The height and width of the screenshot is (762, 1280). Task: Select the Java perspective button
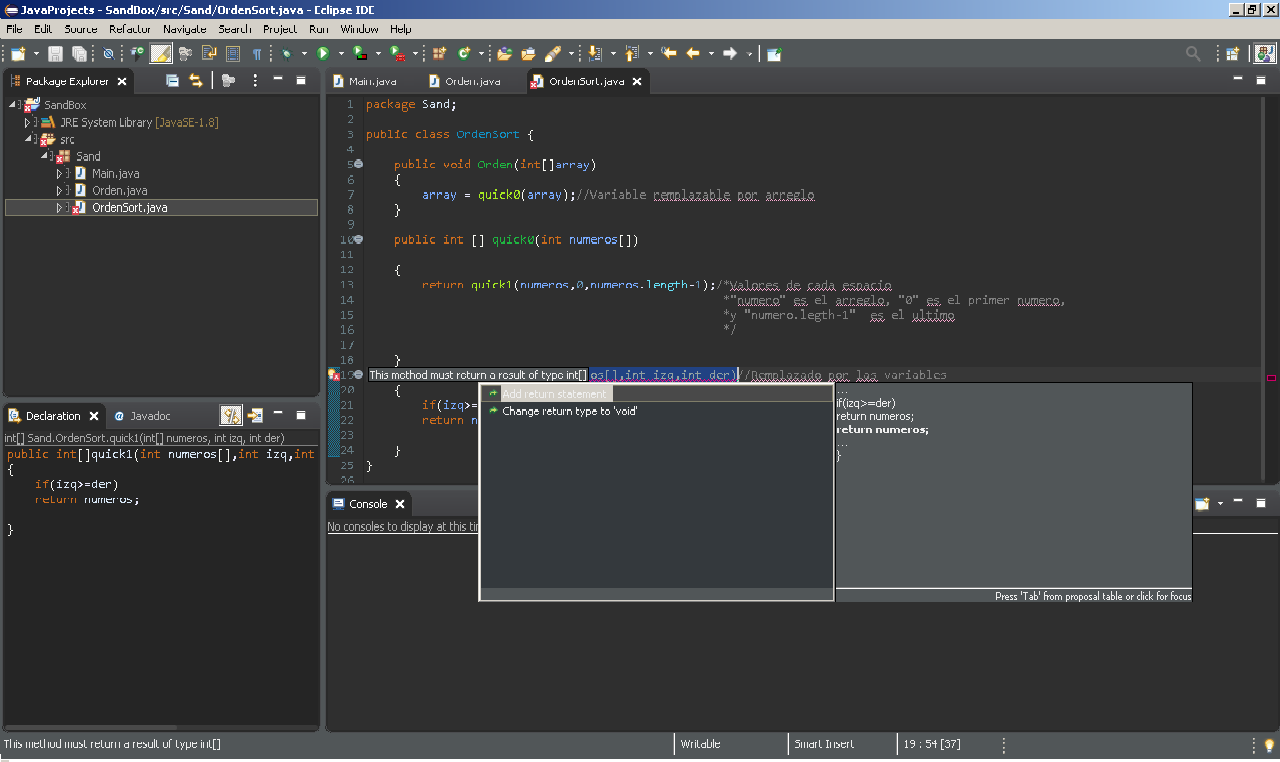pyautogui.click(x=1264, y=53)
